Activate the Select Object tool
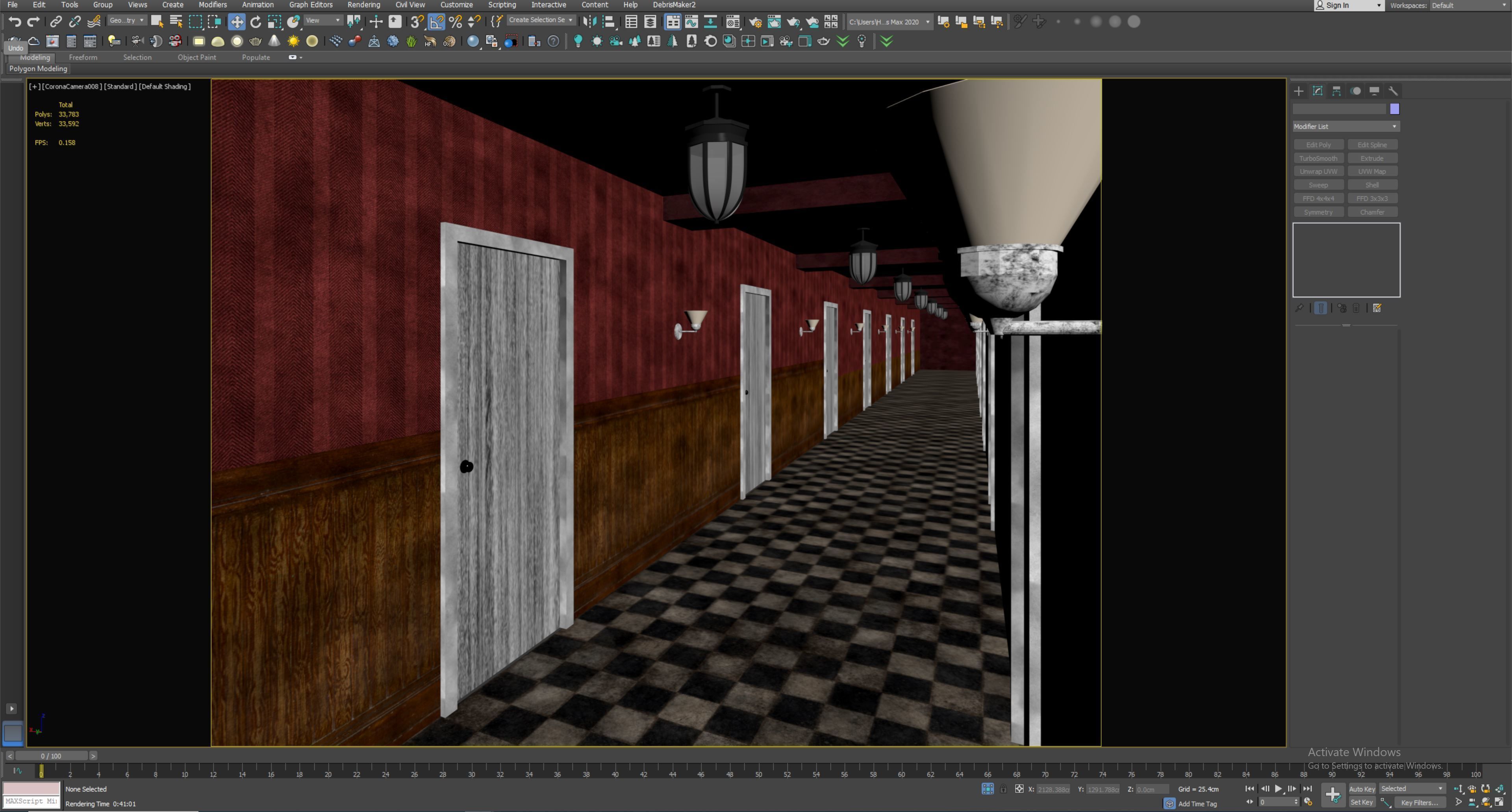This screenshot has height=812, width=1512. (x=157, y=22)
